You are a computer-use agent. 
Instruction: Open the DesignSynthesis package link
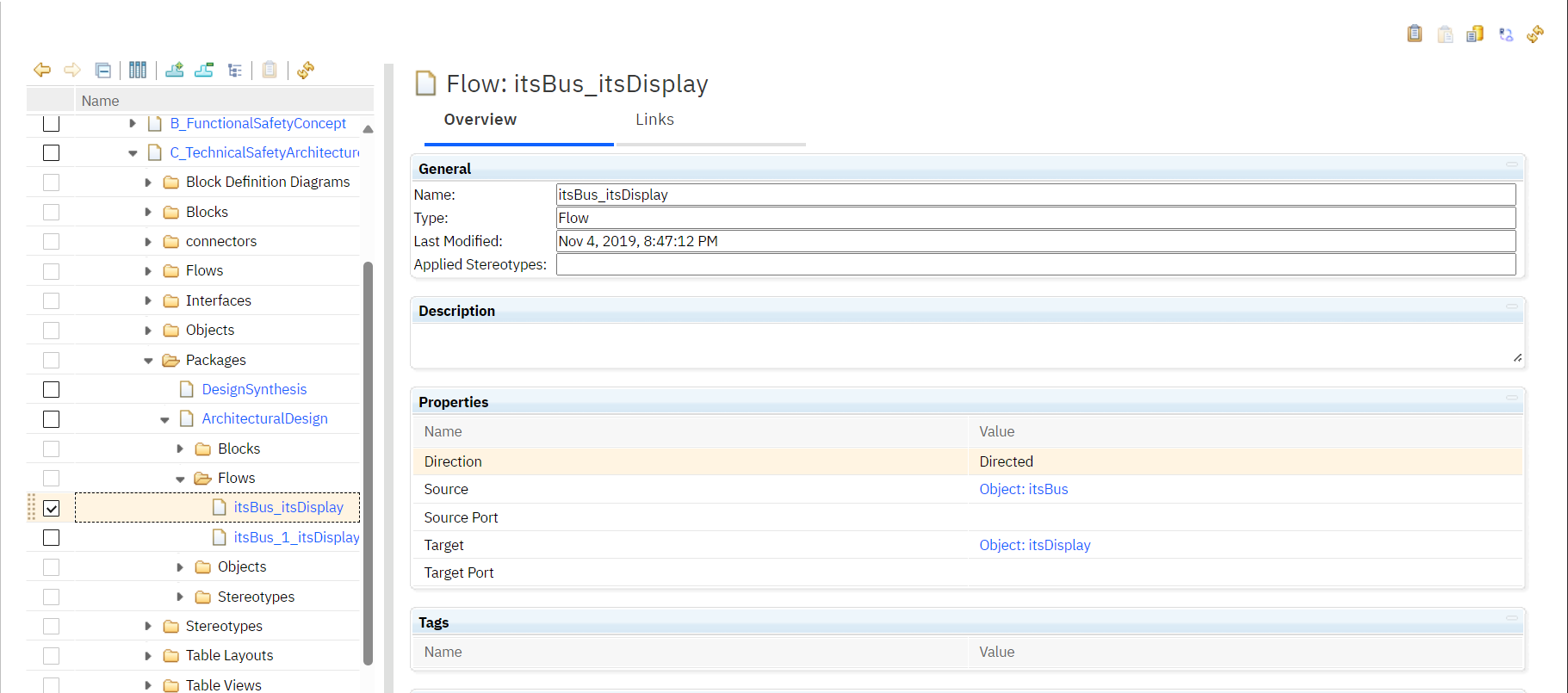pos(254,389)
